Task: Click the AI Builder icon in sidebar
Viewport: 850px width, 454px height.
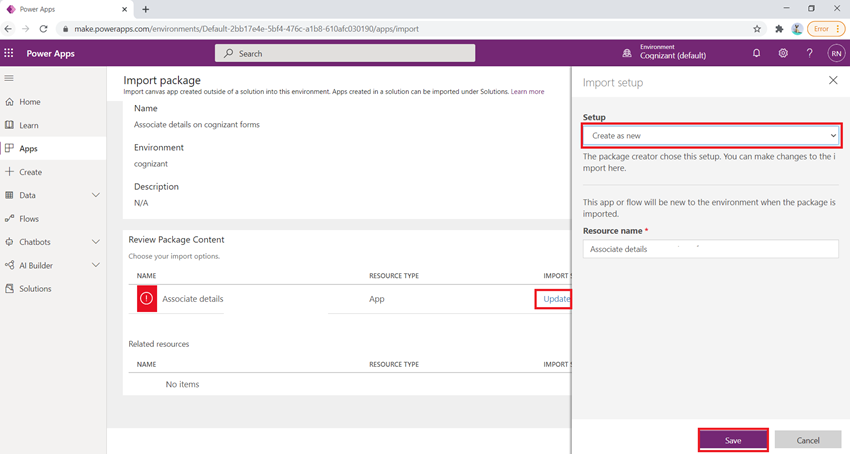Action: coord(9,265)
